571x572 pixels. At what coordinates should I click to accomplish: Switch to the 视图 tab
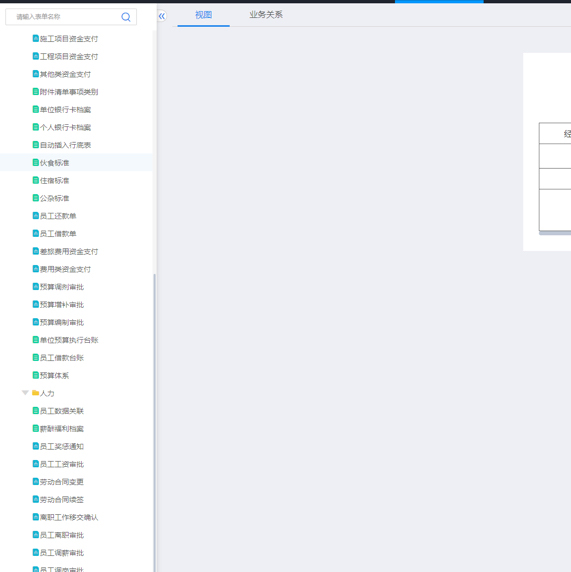point(204,15)
